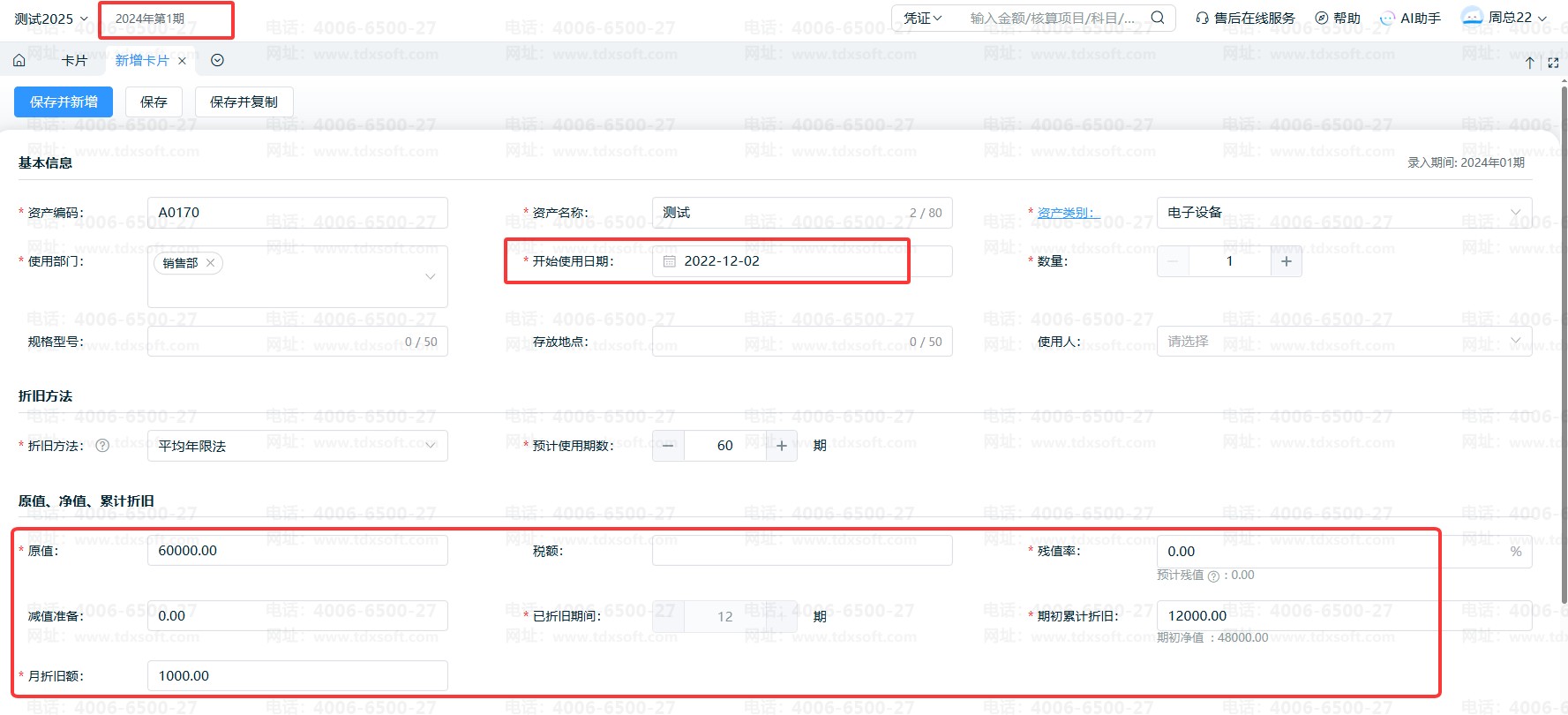Open the tab list circle-arrow menu
This screenshot has height=715, width=1568.
[x=217, y=61]
